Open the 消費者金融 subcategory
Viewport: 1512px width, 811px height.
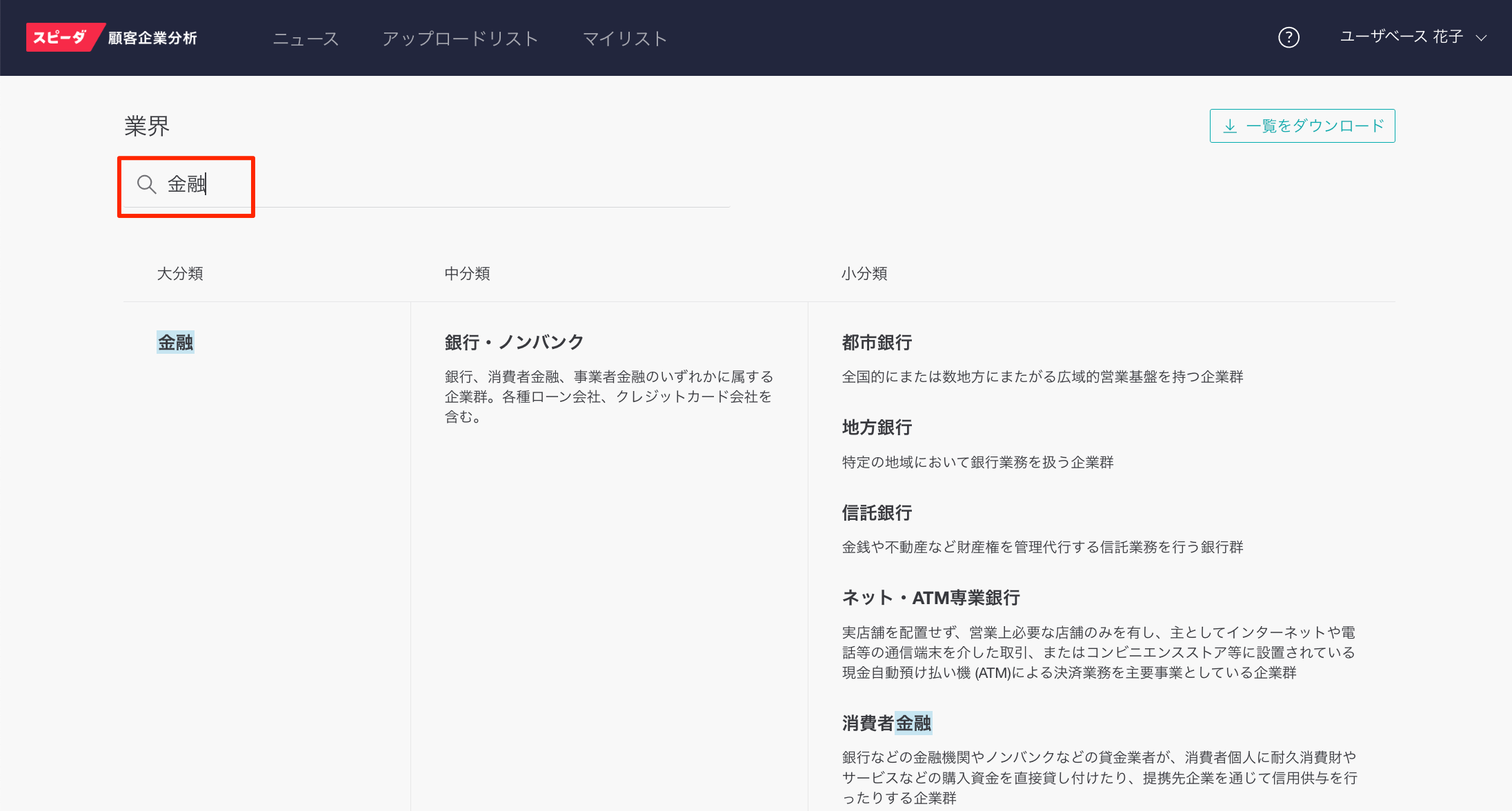[886, 723]
